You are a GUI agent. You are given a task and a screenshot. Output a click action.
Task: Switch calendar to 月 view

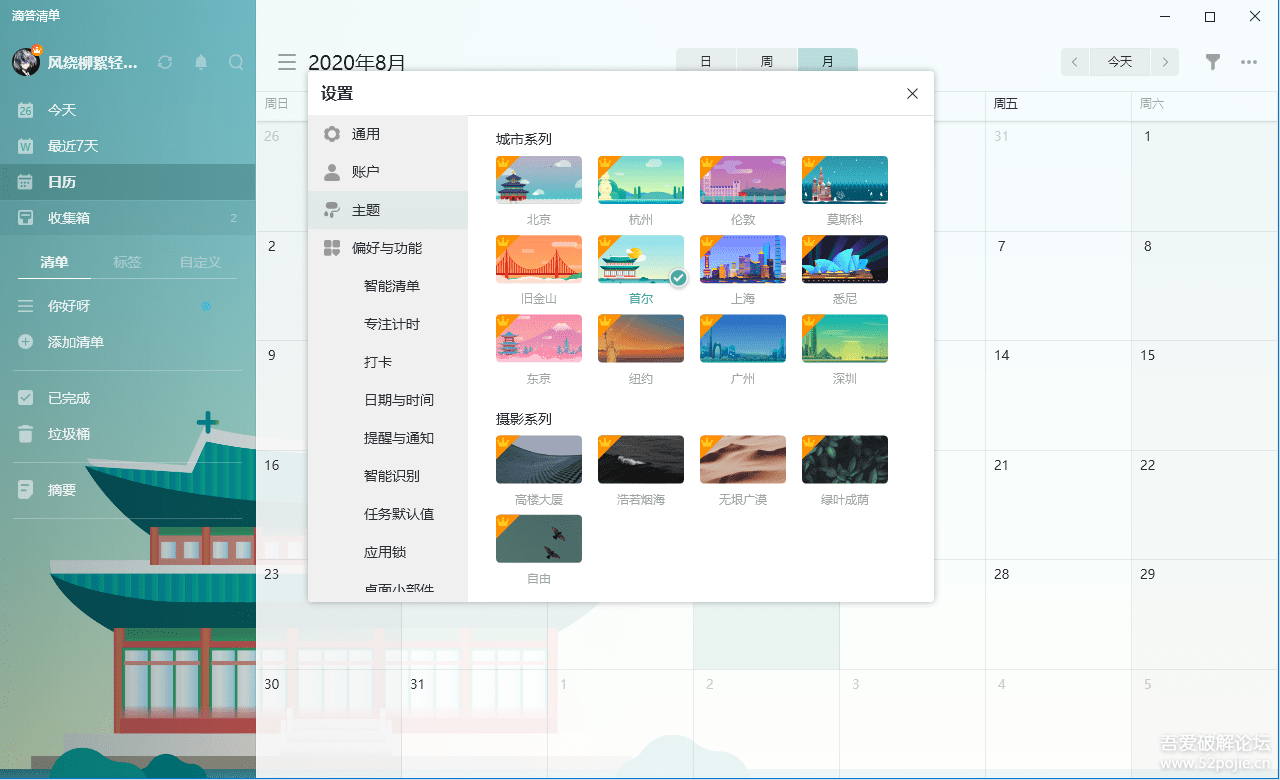[828, 62]
